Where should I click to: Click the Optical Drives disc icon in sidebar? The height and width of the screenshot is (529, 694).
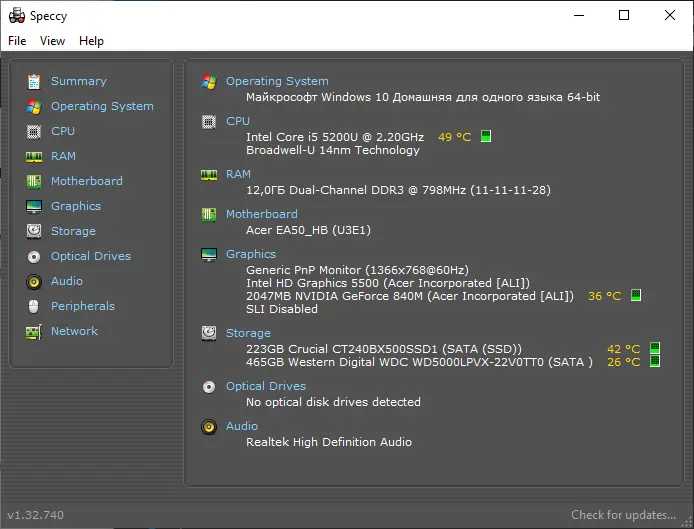34,257
